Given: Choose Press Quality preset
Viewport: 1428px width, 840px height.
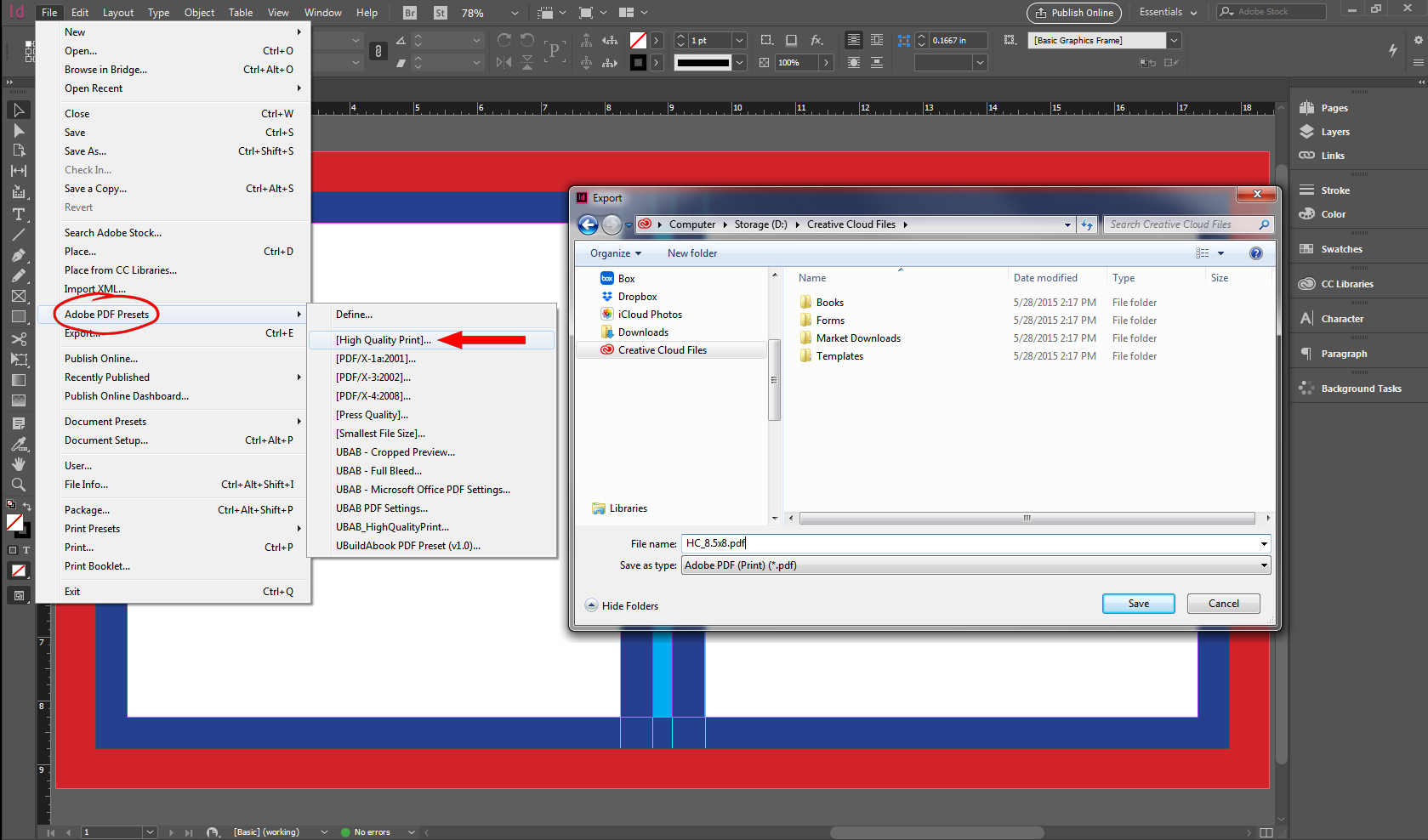Looking at the screenshot, I should 431,415.
